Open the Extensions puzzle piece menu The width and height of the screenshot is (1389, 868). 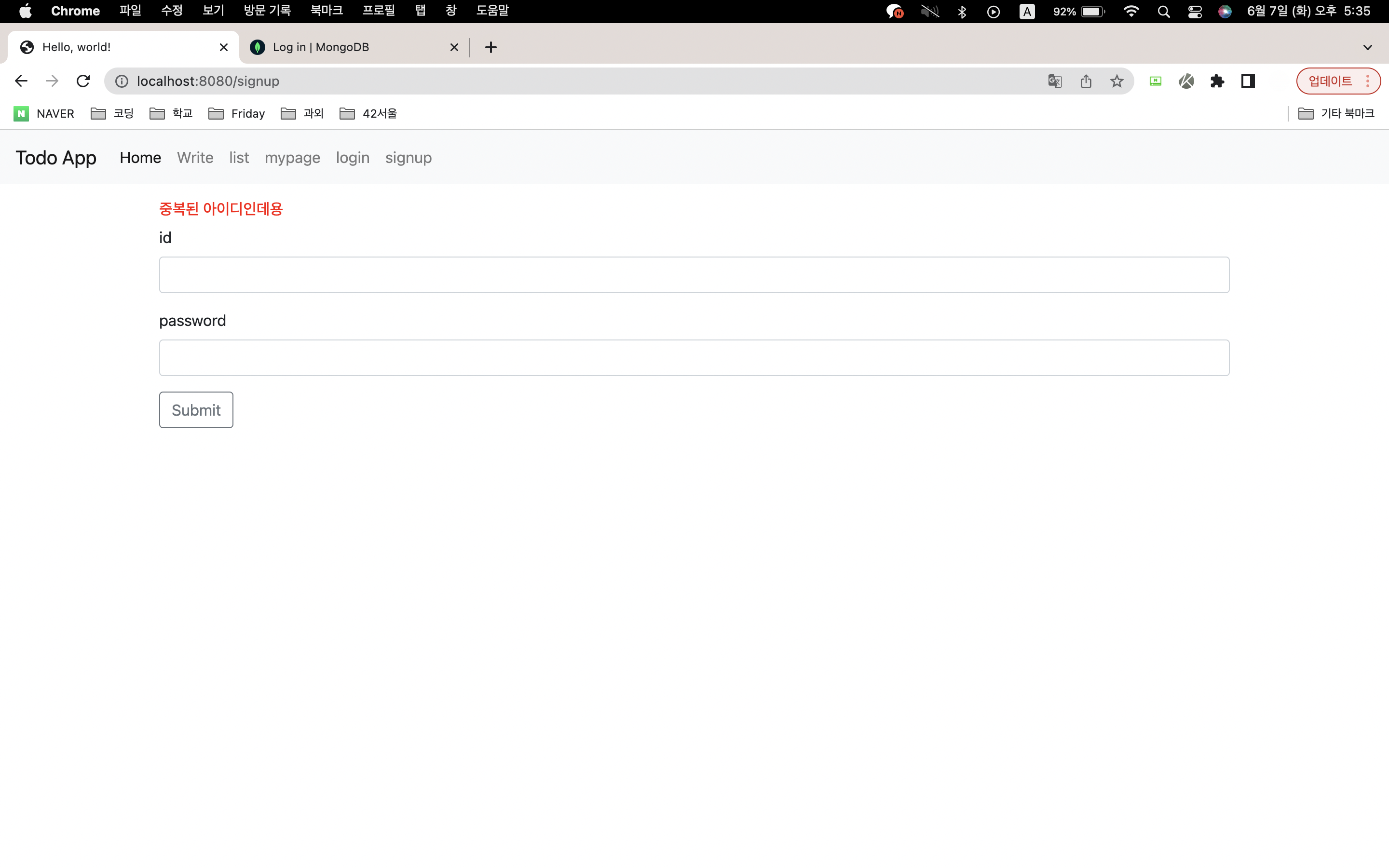pos(1217,81)
